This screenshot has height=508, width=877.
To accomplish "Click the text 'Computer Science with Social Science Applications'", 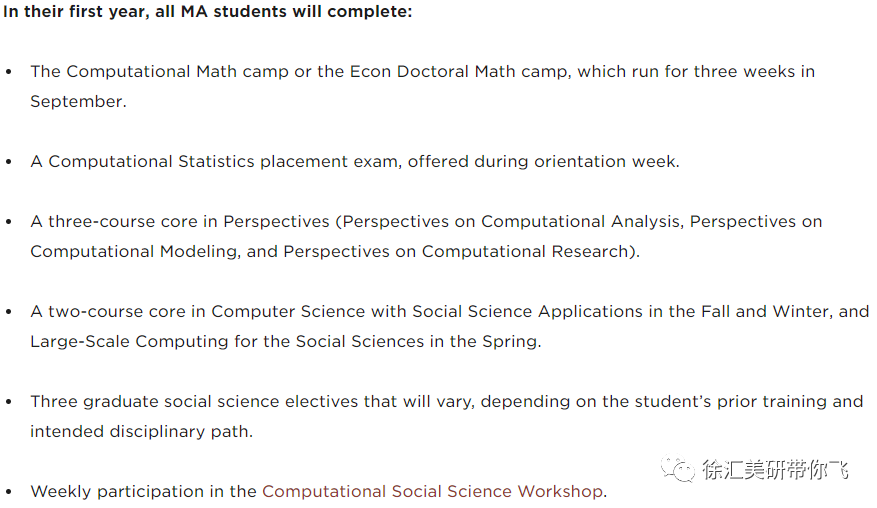I will click(427, 311).
